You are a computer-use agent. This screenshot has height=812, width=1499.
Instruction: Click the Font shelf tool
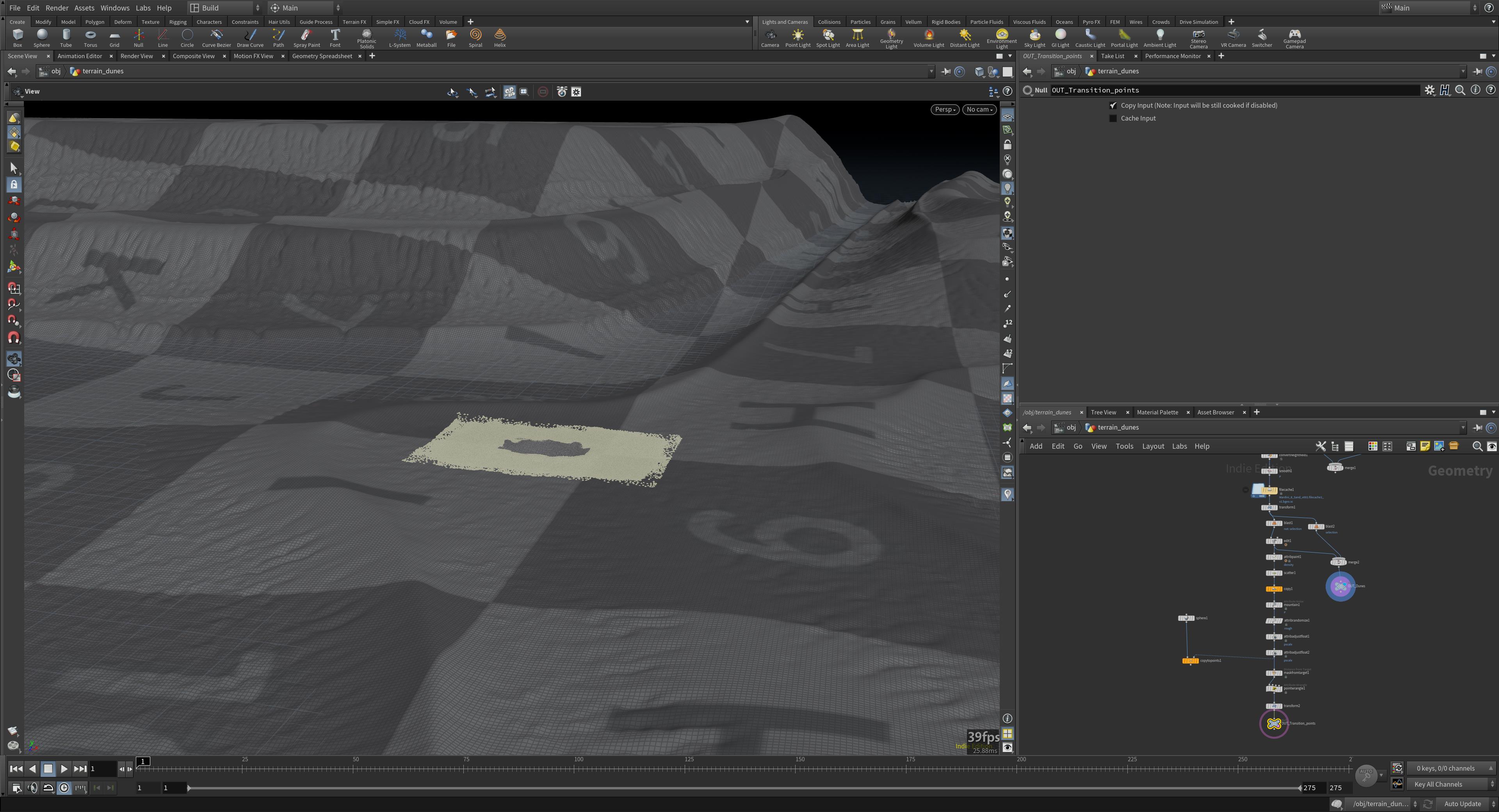[x=335, y=38]
